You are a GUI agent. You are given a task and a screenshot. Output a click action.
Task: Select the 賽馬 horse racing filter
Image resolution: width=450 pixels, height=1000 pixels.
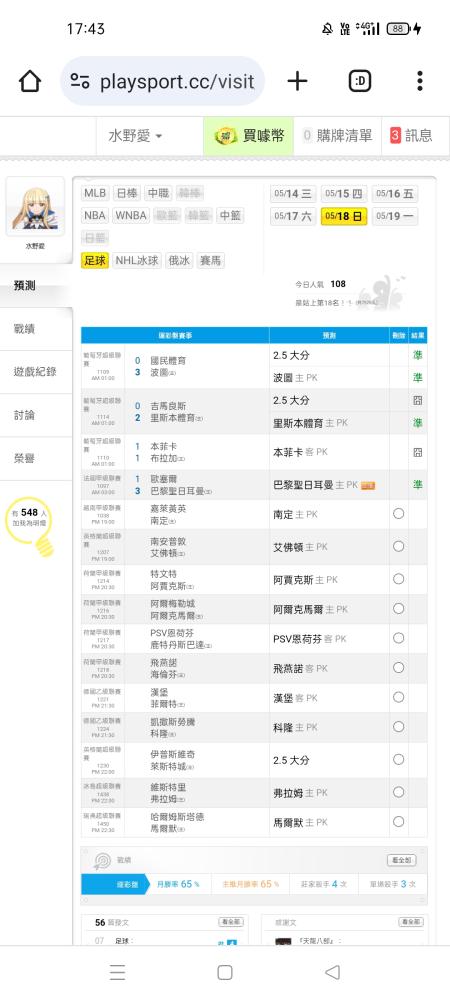point(210,260)
